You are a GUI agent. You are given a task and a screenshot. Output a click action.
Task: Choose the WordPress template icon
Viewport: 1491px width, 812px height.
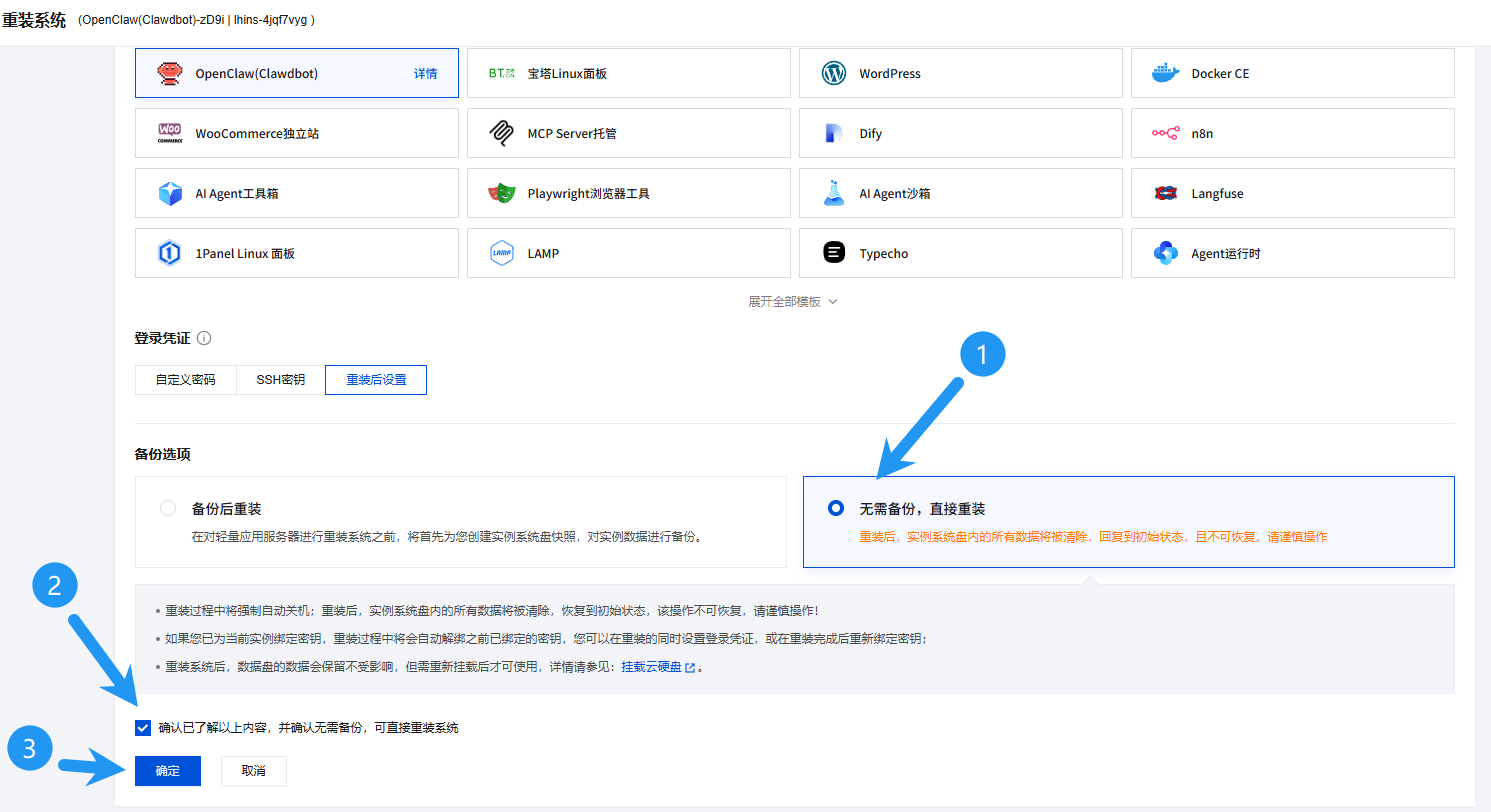(834, 73)
